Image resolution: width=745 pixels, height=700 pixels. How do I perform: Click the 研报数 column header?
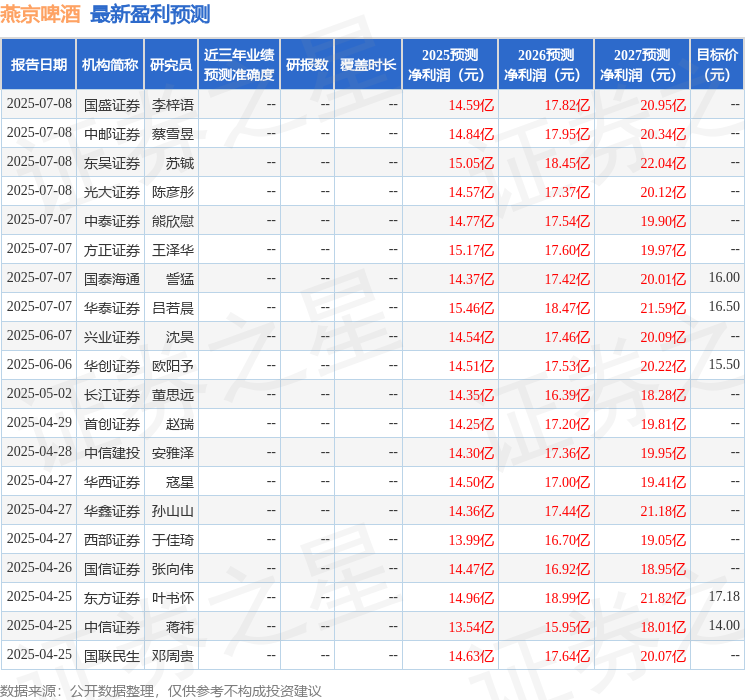(x=307, y=65)
